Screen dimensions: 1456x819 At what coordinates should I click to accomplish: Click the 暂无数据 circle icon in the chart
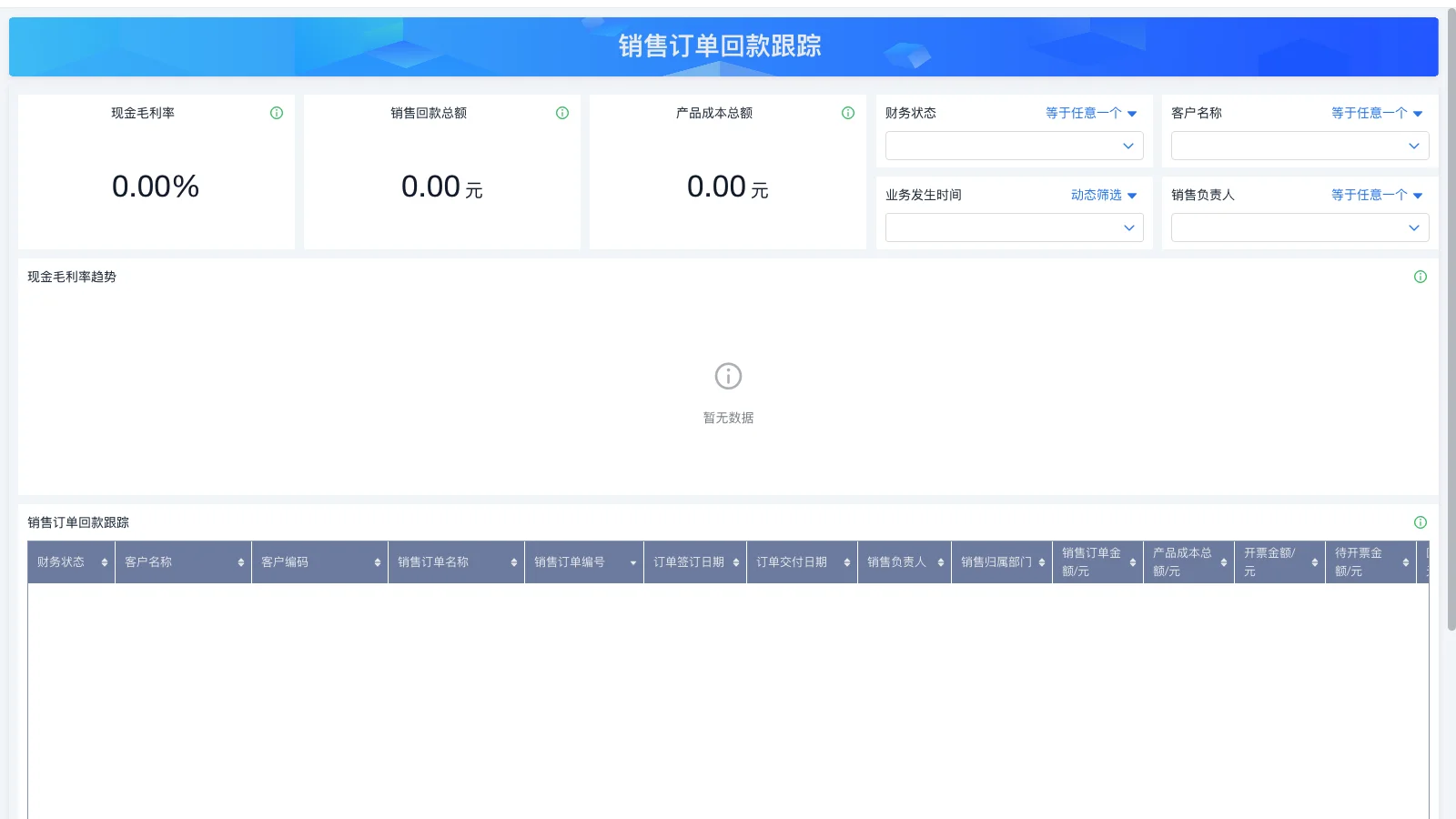coord(727,375)
